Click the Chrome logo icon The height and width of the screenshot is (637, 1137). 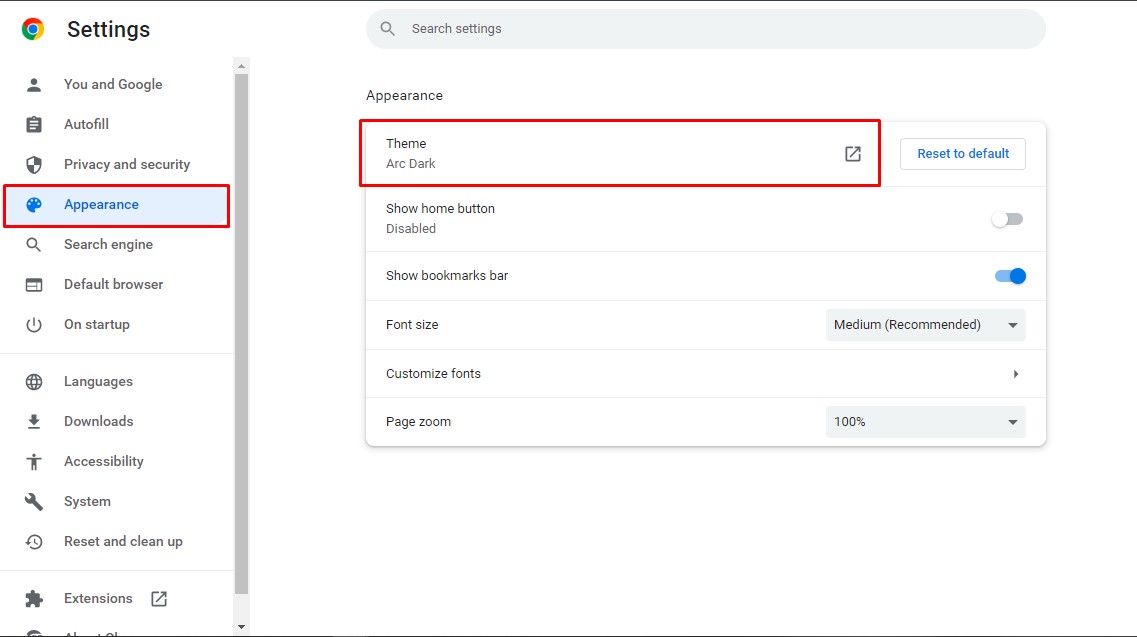click(x=33, y=29)
